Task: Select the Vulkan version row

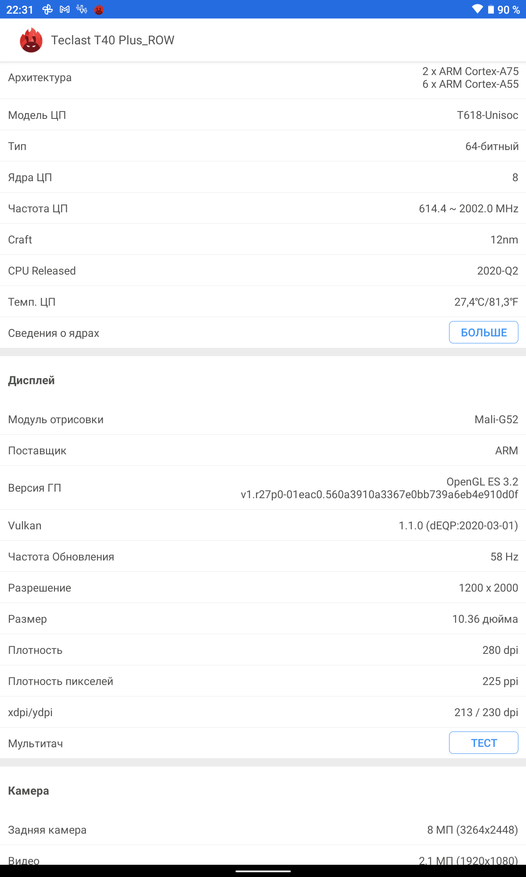Action: 263,526
